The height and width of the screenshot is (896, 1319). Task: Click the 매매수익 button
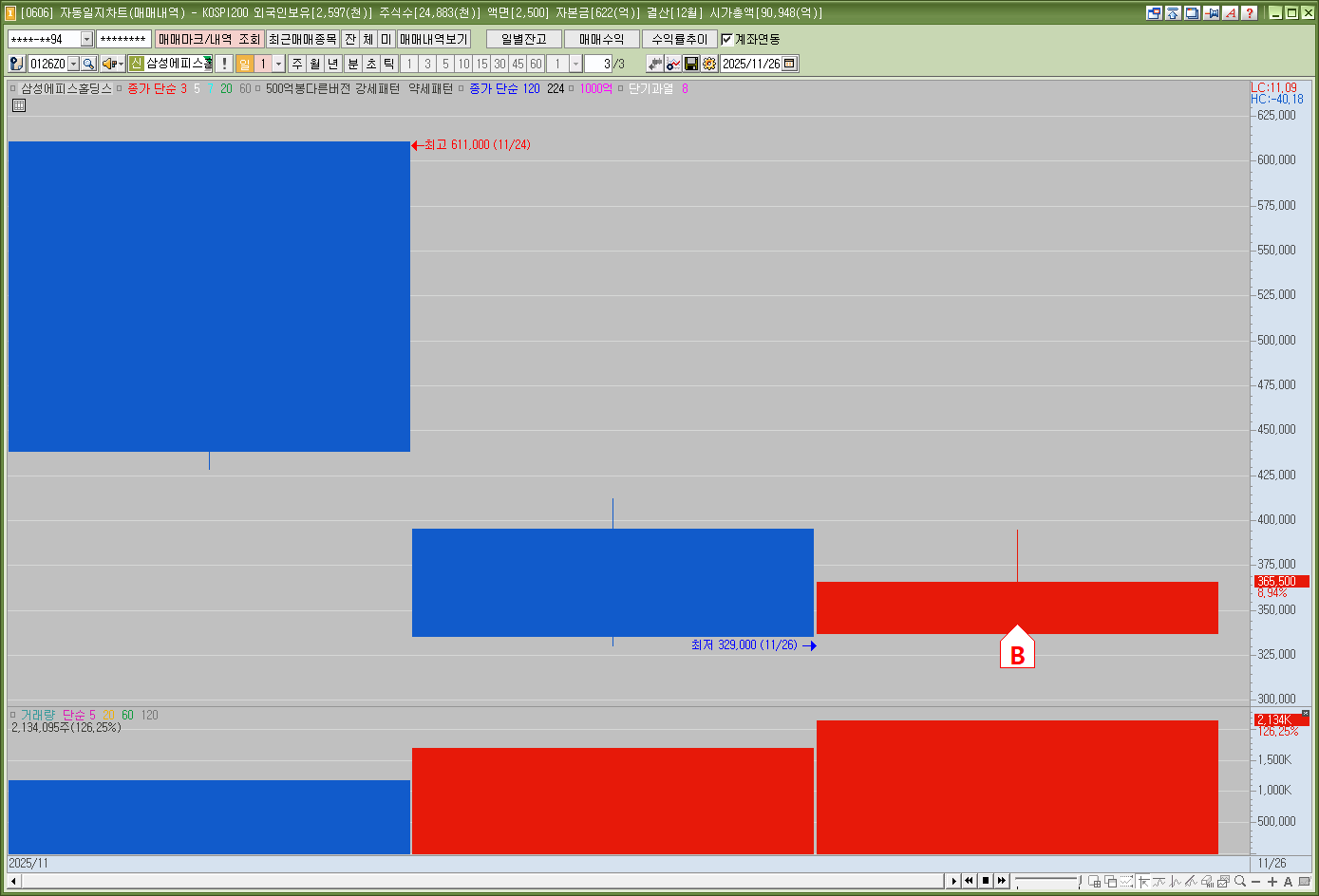coord(602,39)
